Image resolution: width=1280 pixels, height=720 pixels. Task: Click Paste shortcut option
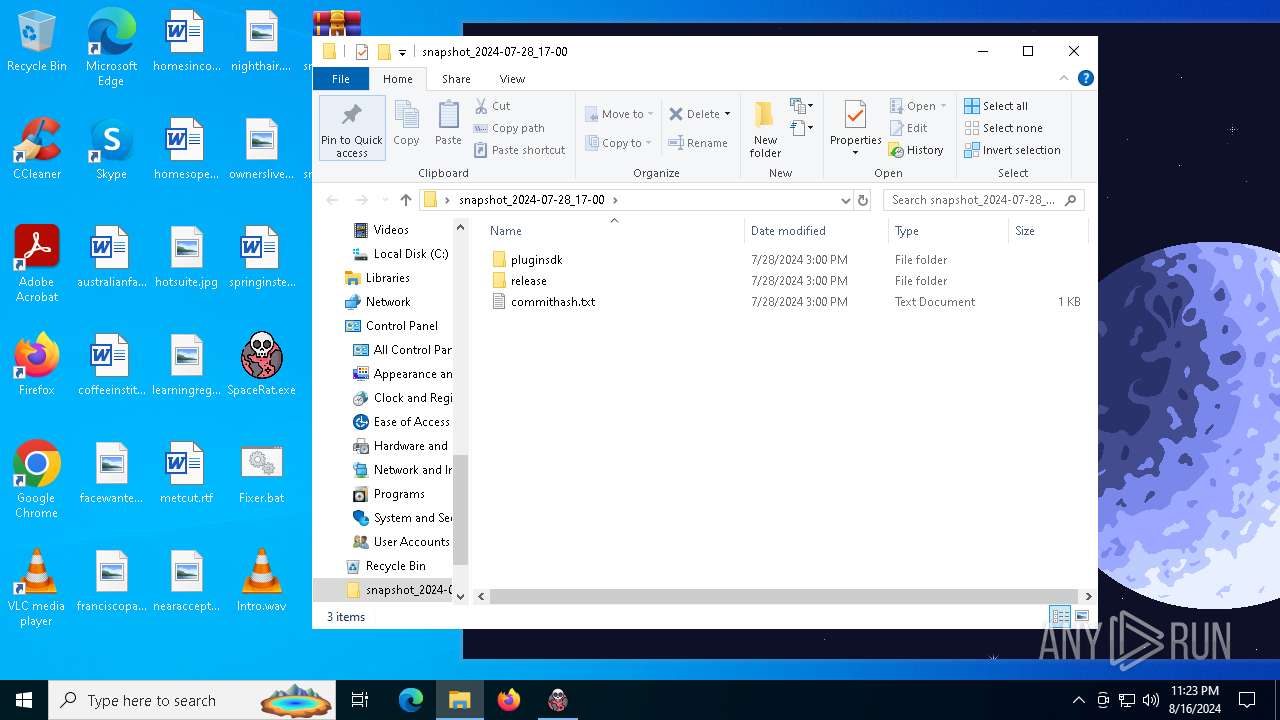pos(519,150)
